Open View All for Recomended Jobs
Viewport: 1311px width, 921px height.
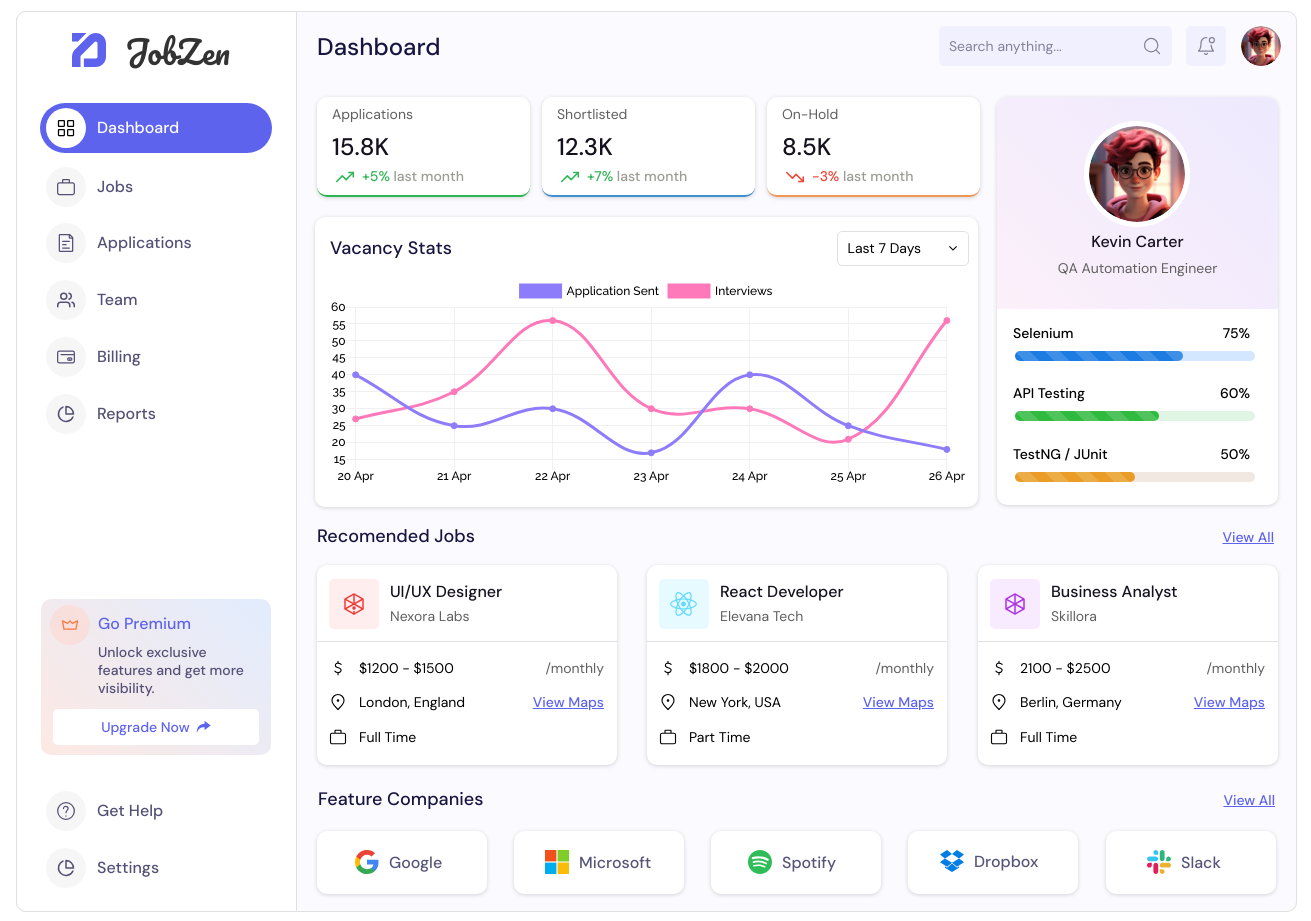[1248, 537]
